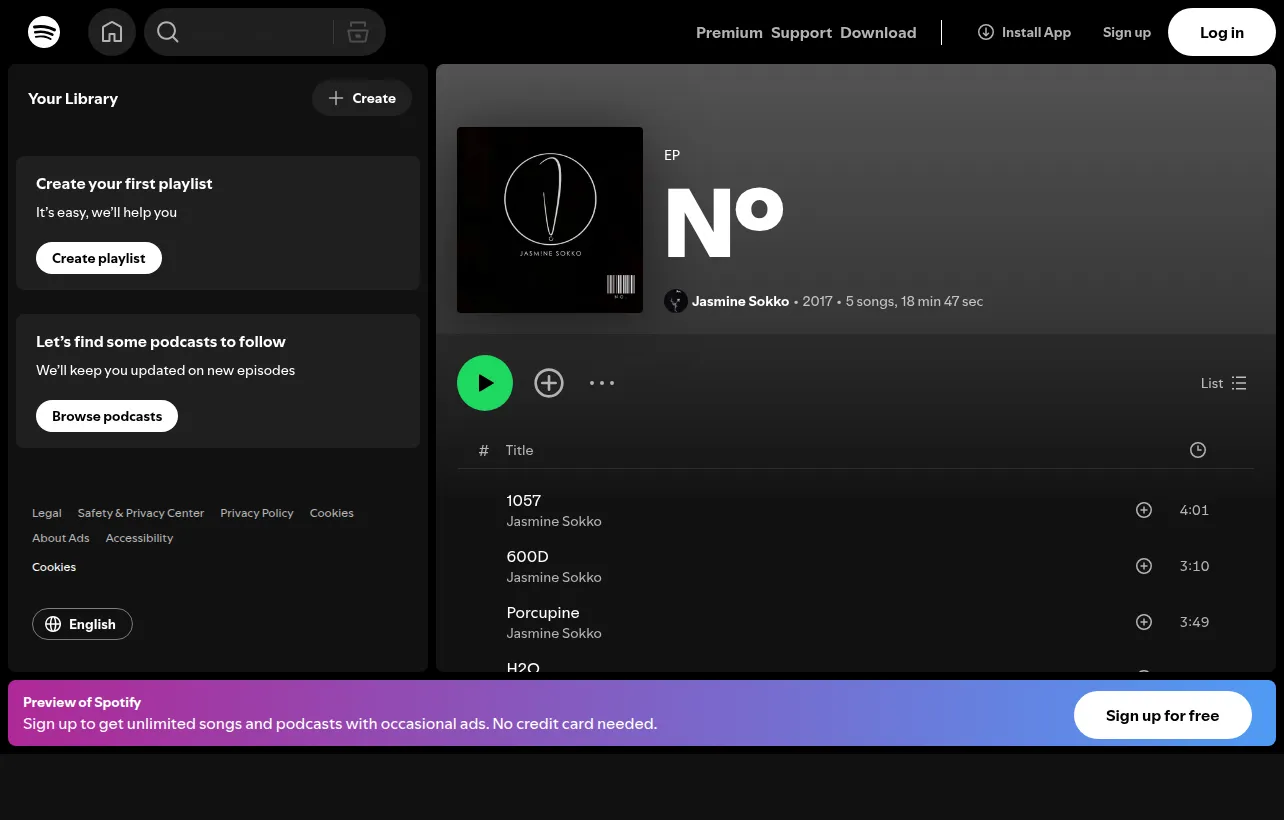The height and width of the screenshot is (820, 1284).
Task: Click the duration clock column icon
Action: [x=1198, y=450]
